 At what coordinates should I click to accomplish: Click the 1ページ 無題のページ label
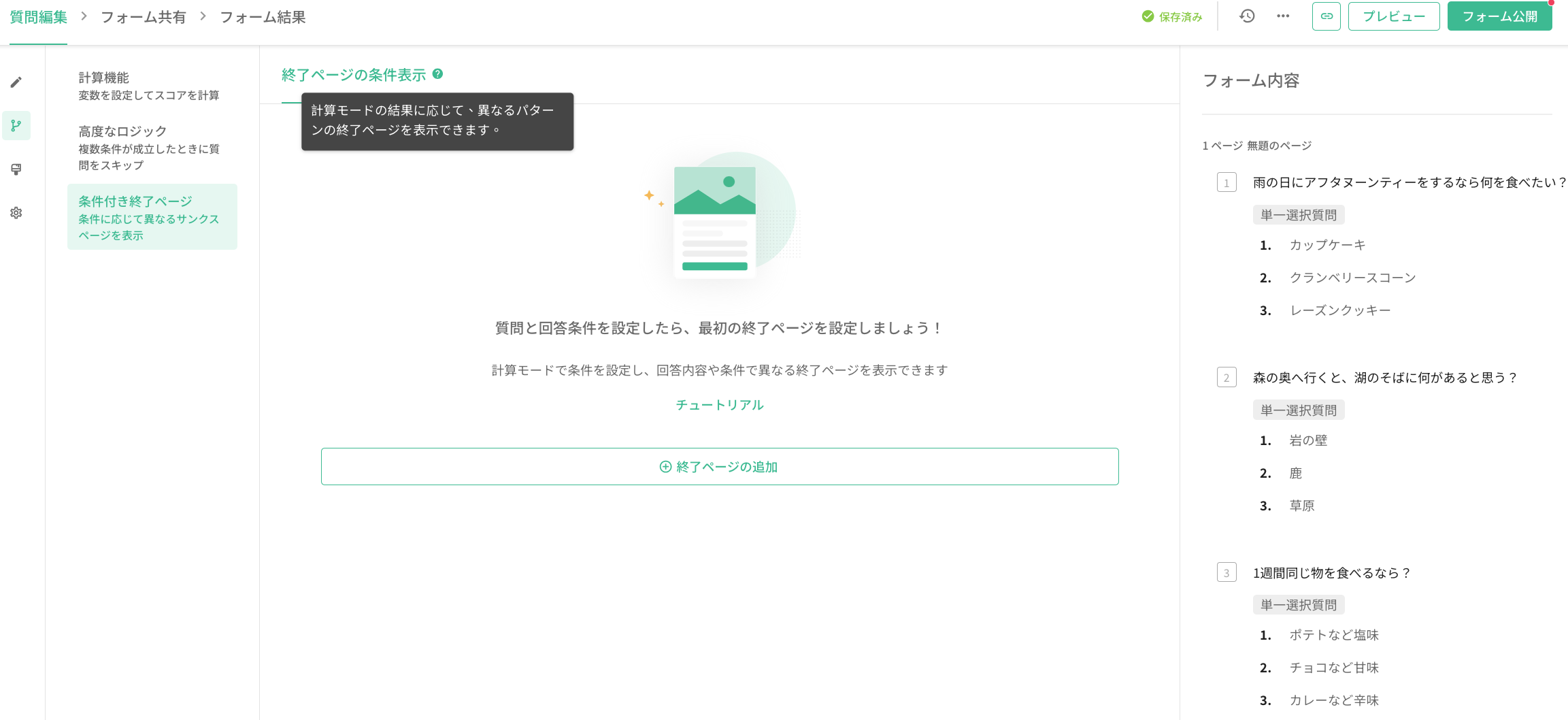coord(1257,146)
